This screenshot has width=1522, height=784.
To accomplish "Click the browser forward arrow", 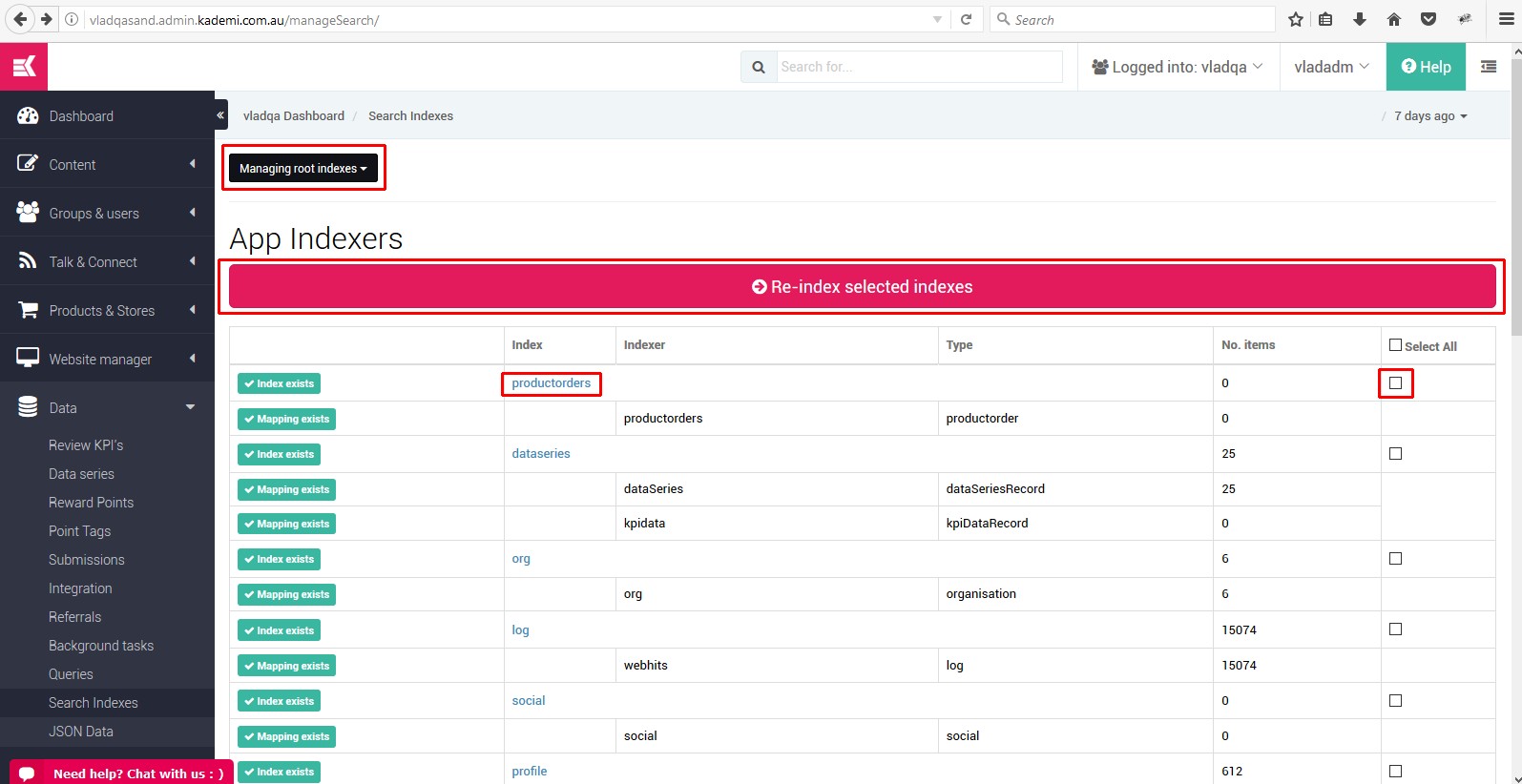I will coord(46,19).
